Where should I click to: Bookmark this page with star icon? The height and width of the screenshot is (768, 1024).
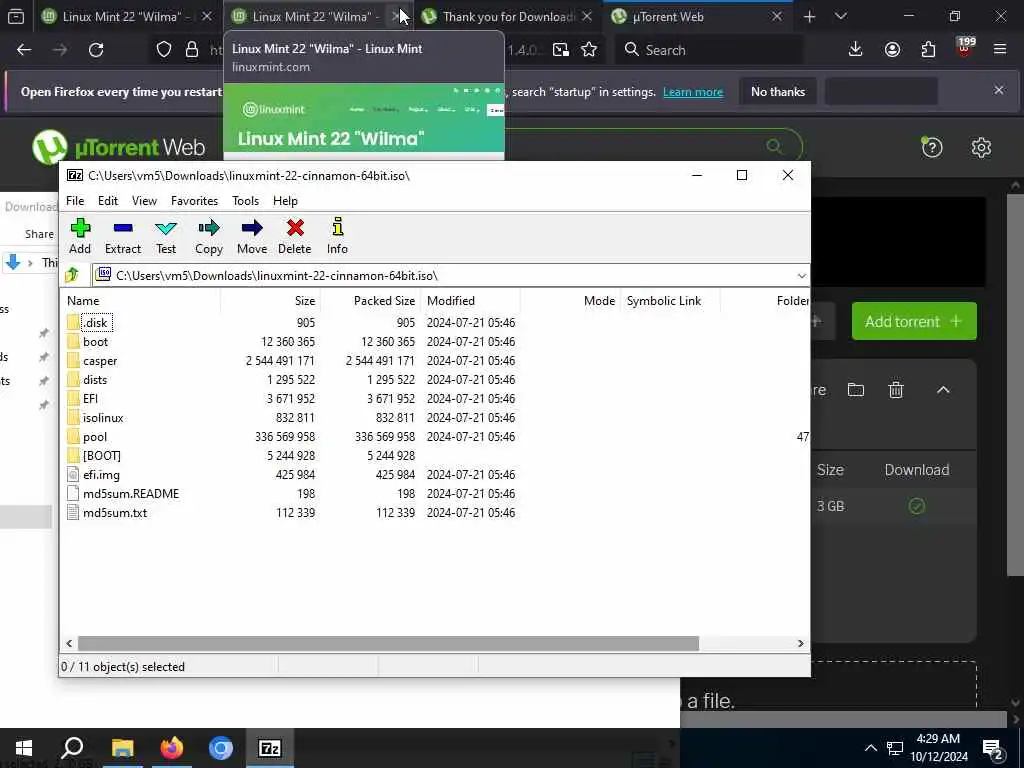click(x=589, y=50)
